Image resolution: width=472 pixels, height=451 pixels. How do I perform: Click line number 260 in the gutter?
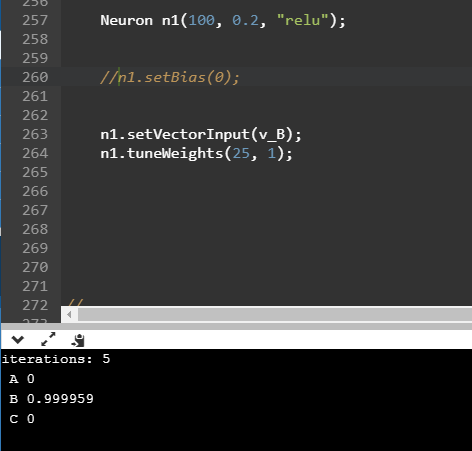point(35,78)
